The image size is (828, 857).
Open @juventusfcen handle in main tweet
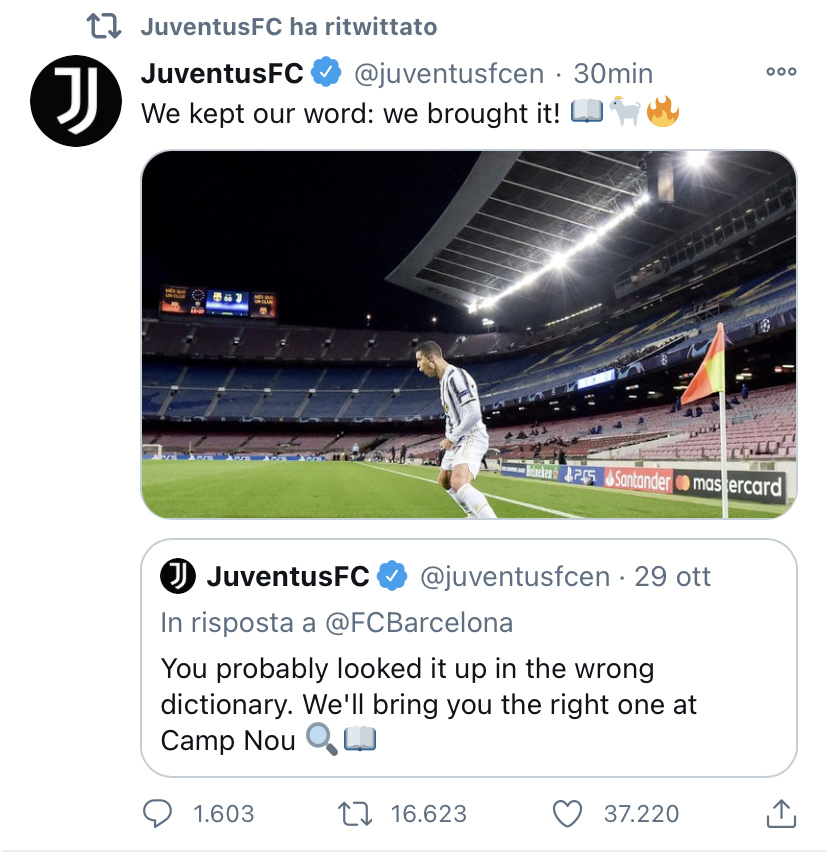pos(449,74)
